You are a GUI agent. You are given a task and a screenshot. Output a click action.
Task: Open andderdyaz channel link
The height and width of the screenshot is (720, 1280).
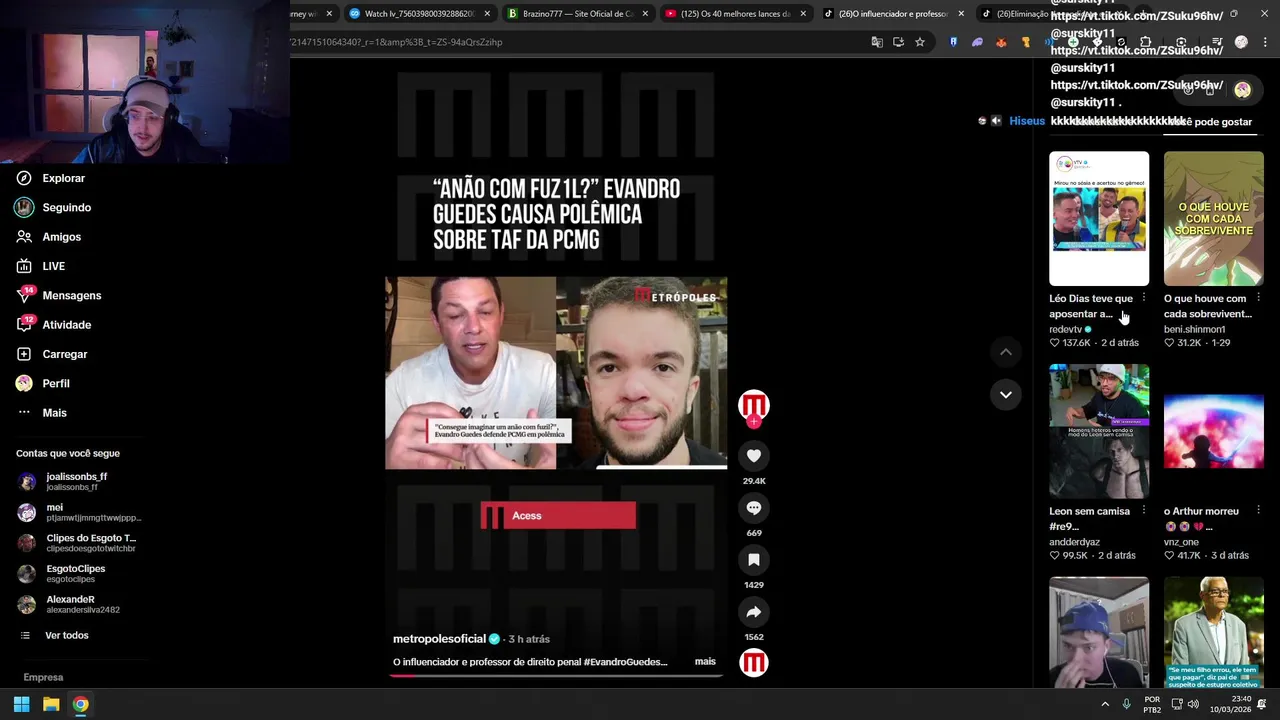click(x=1074, y=542)
